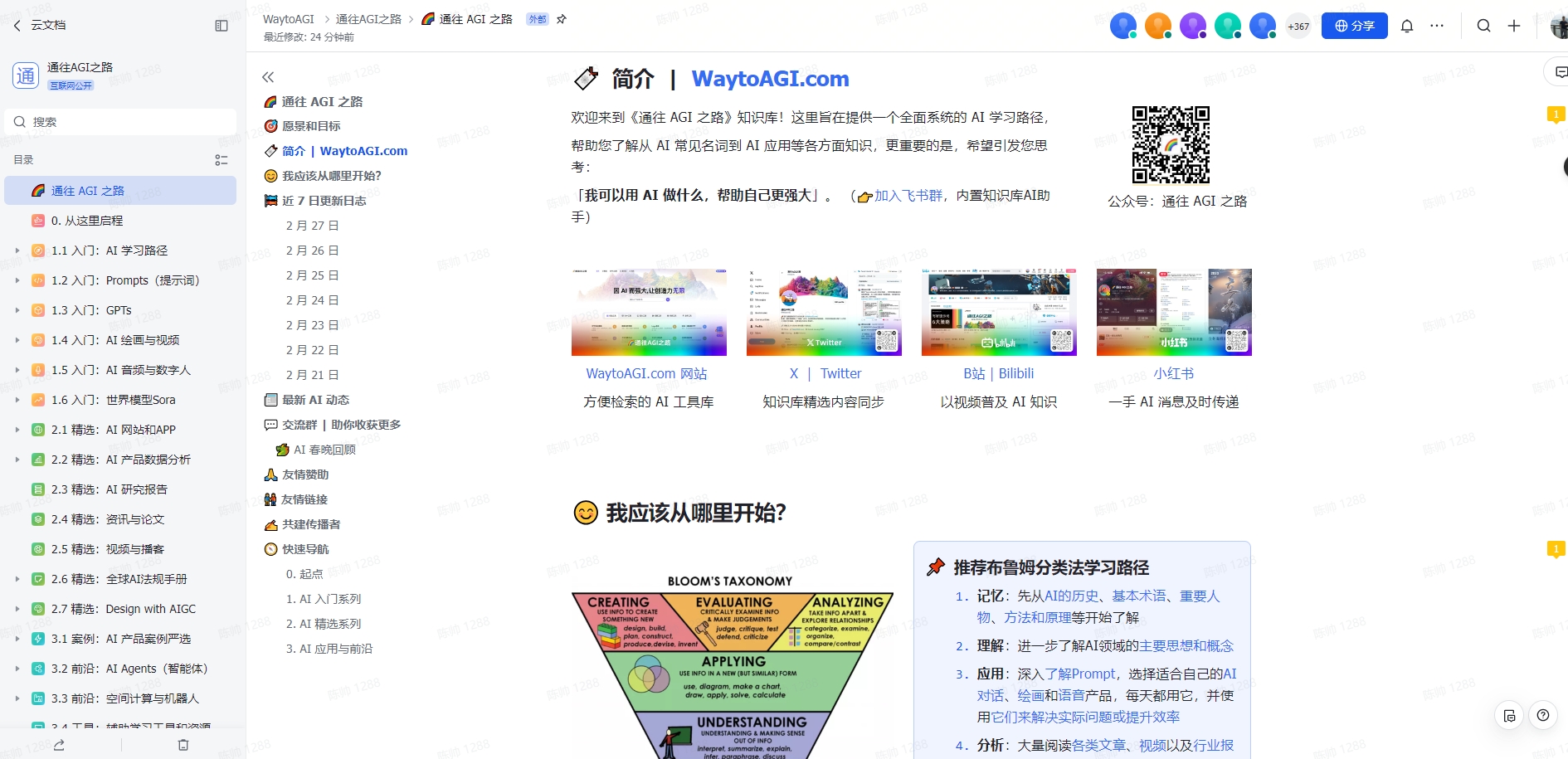Viewport: 1568px width, 759px height.
Task: Collapse the outline with double chevron
Action: [x=268, y=77]
